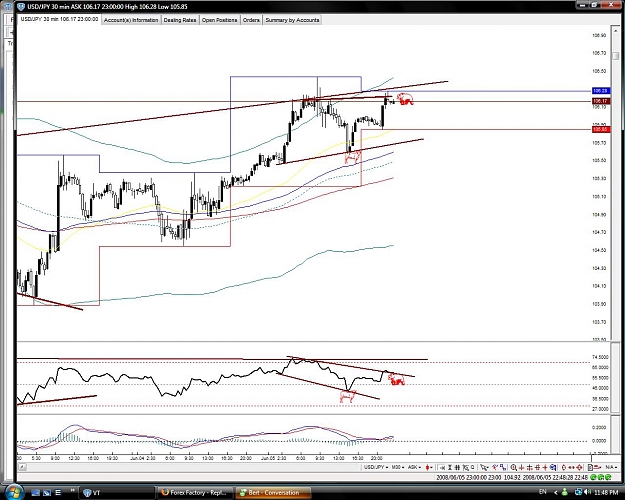Click the blue linked-squares icon
The height and width of the screenshot is (500, 625).
click(x=503, y=467)
